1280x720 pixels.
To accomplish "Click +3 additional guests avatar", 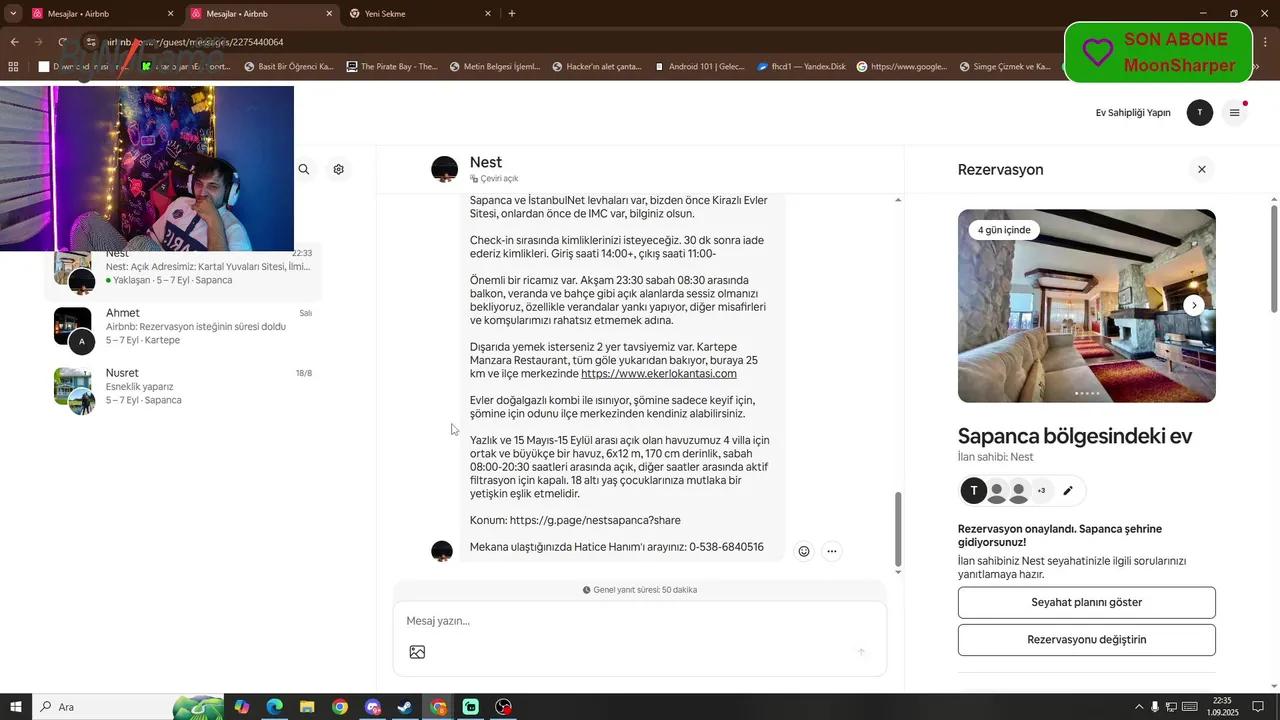I will (x=1041, y=491).
